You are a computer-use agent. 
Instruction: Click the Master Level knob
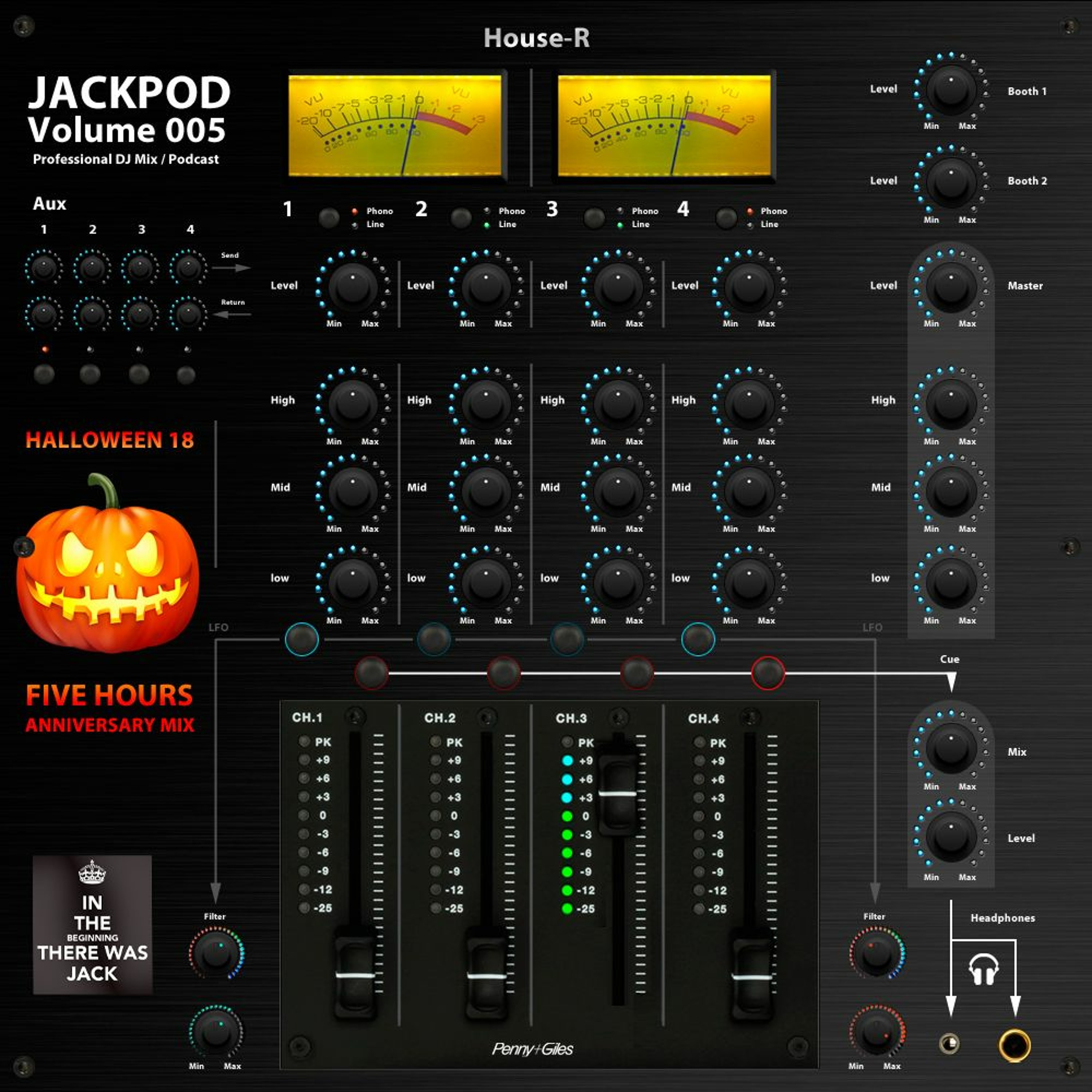951,288
